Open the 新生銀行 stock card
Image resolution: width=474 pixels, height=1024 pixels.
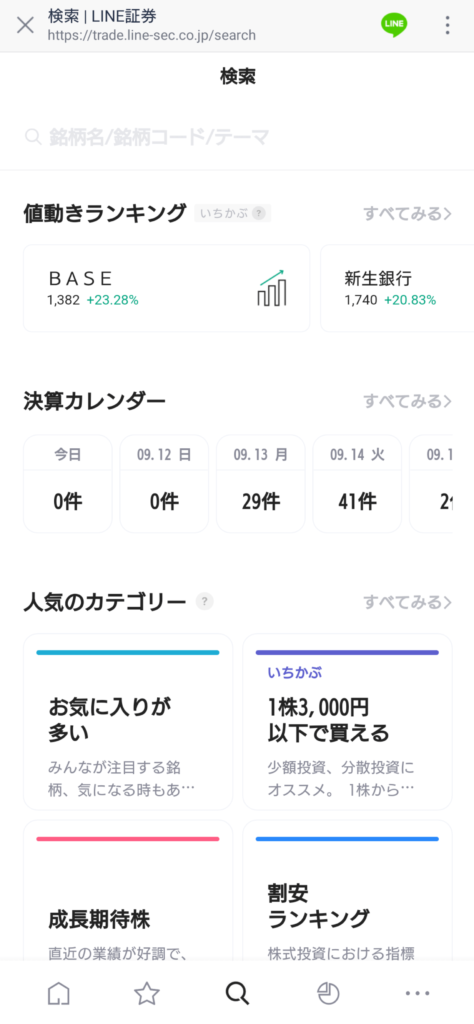point(397,289)
